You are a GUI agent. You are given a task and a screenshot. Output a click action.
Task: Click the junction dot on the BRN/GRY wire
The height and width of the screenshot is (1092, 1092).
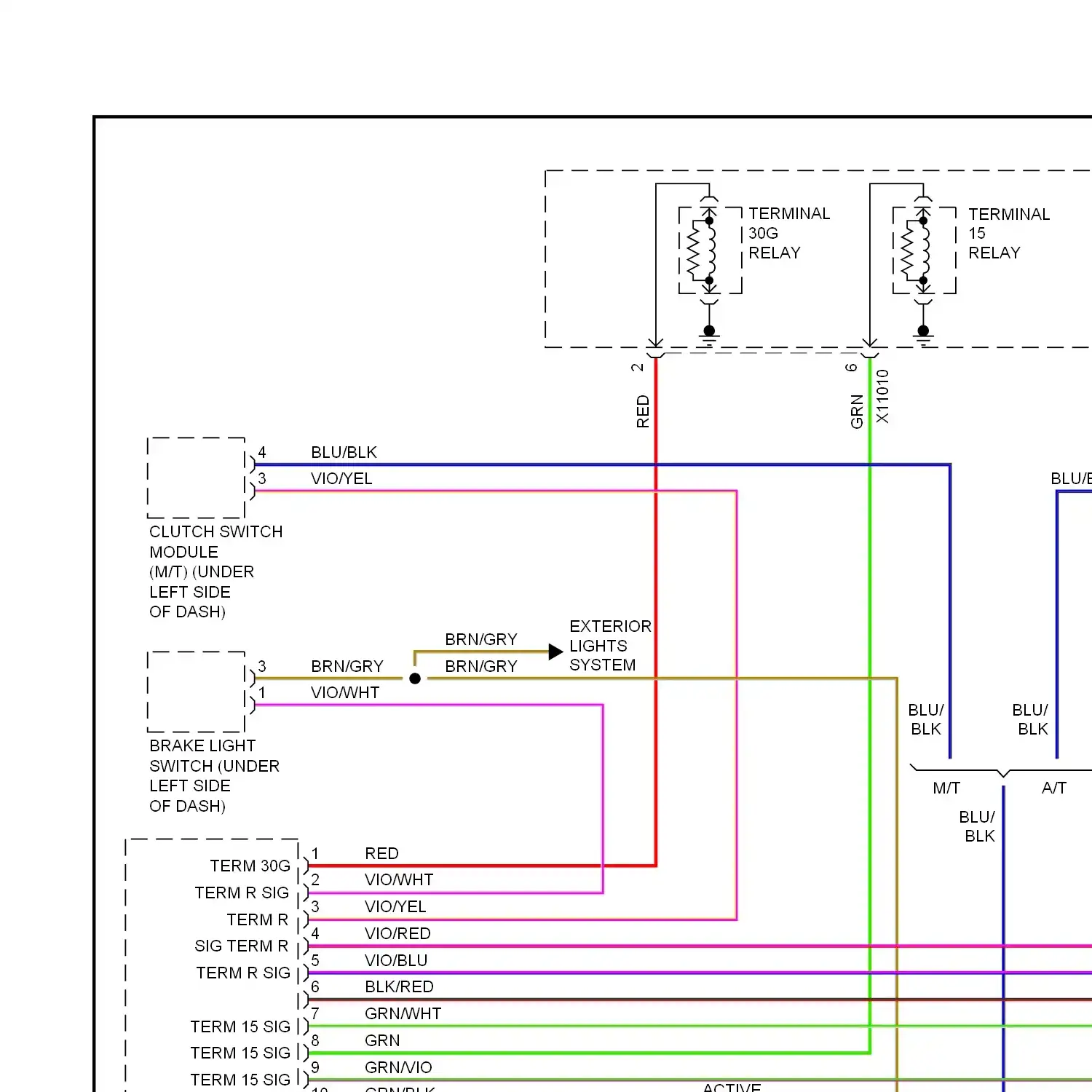coord(415,678)
